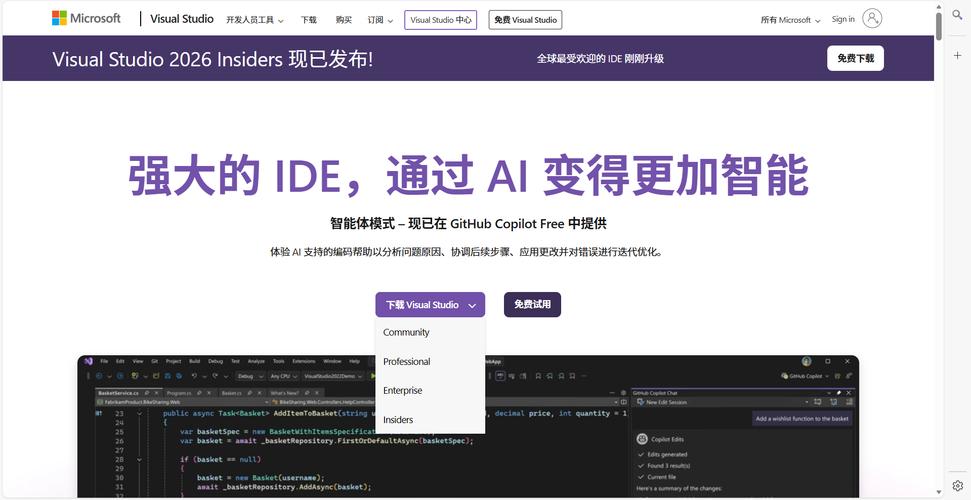971x500 pixels.
Task: Click the account avatar icon
Action: [872, 19]
